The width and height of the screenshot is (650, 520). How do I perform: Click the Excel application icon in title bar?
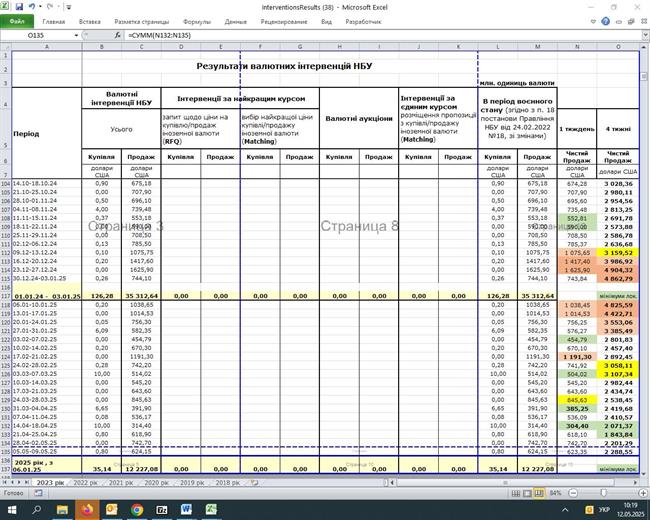tap(6, 7)
